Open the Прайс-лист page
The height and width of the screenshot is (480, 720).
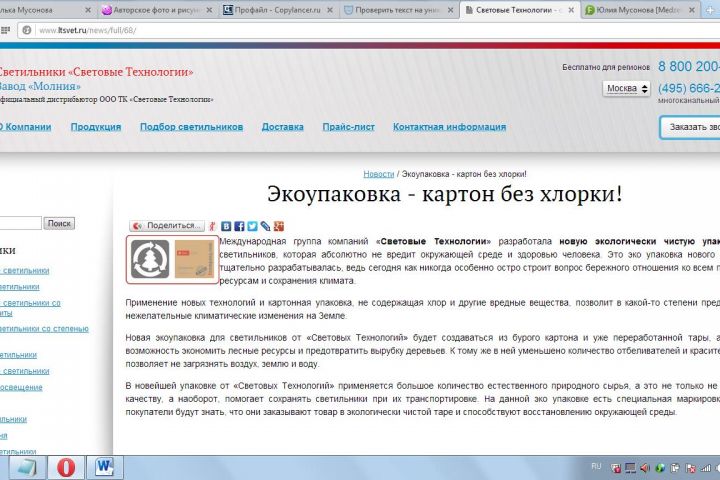(x=349, y=127)
